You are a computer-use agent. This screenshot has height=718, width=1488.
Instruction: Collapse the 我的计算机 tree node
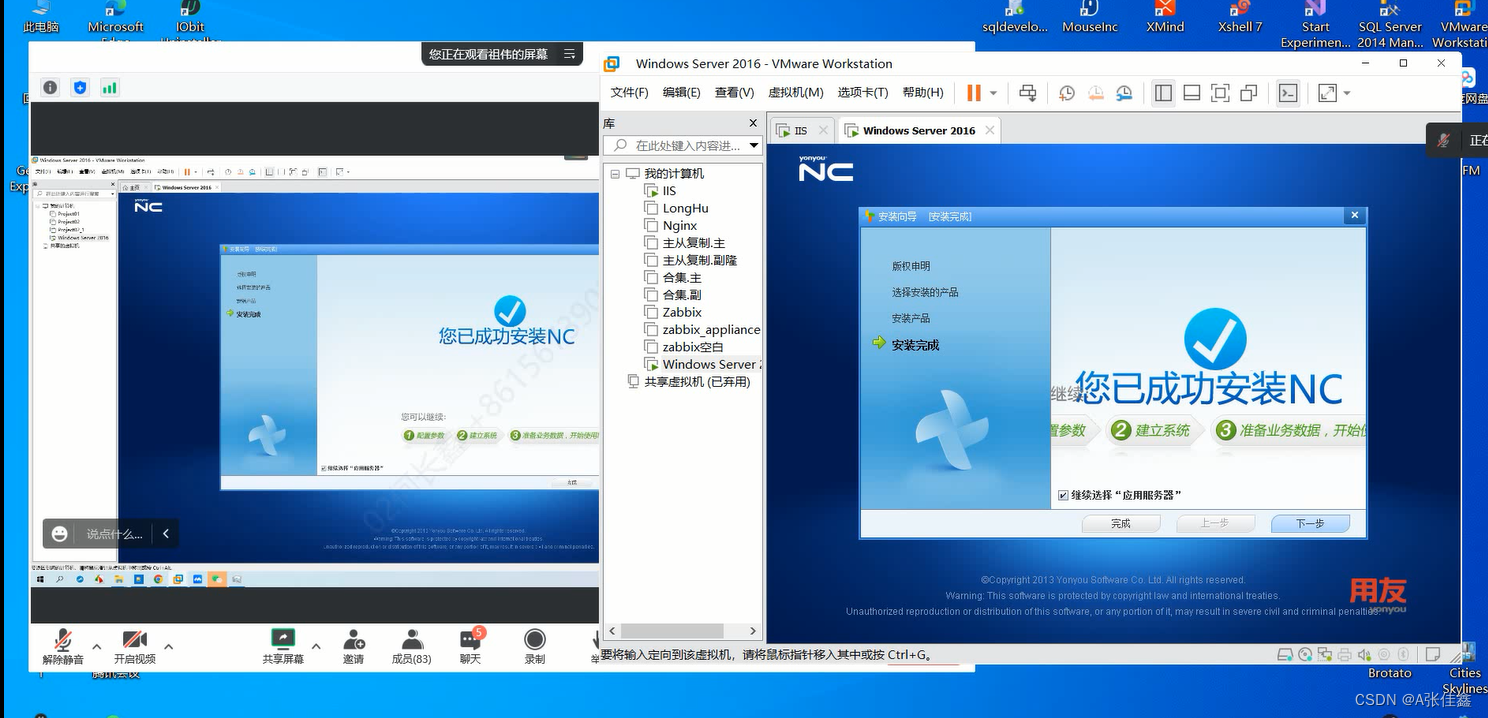pos(616,173)
